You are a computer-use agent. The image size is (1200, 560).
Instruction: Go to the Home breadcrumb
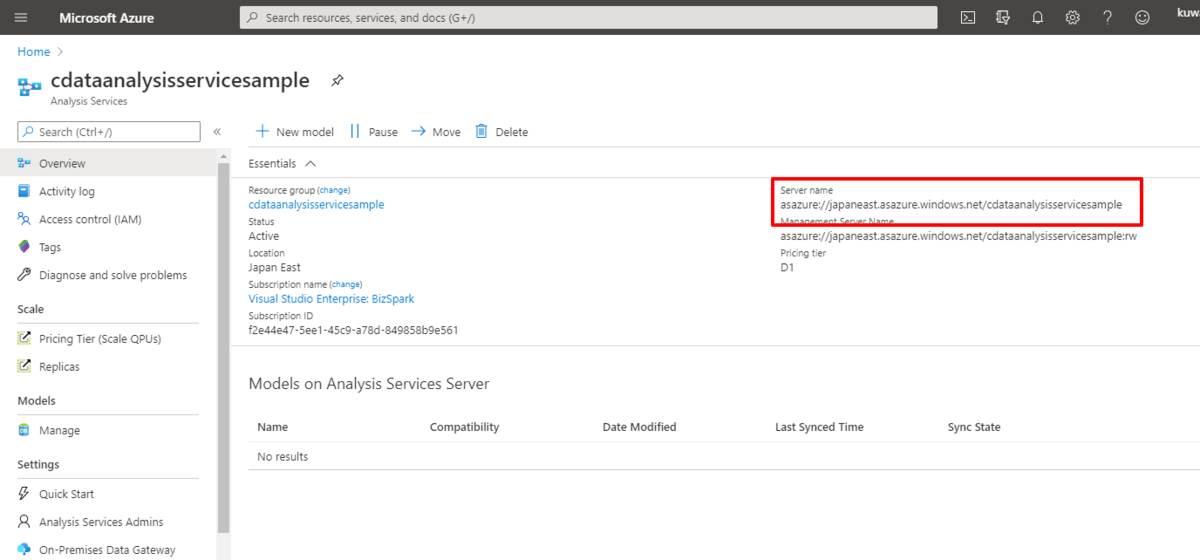pyautogui.click(x=33, y=51)
